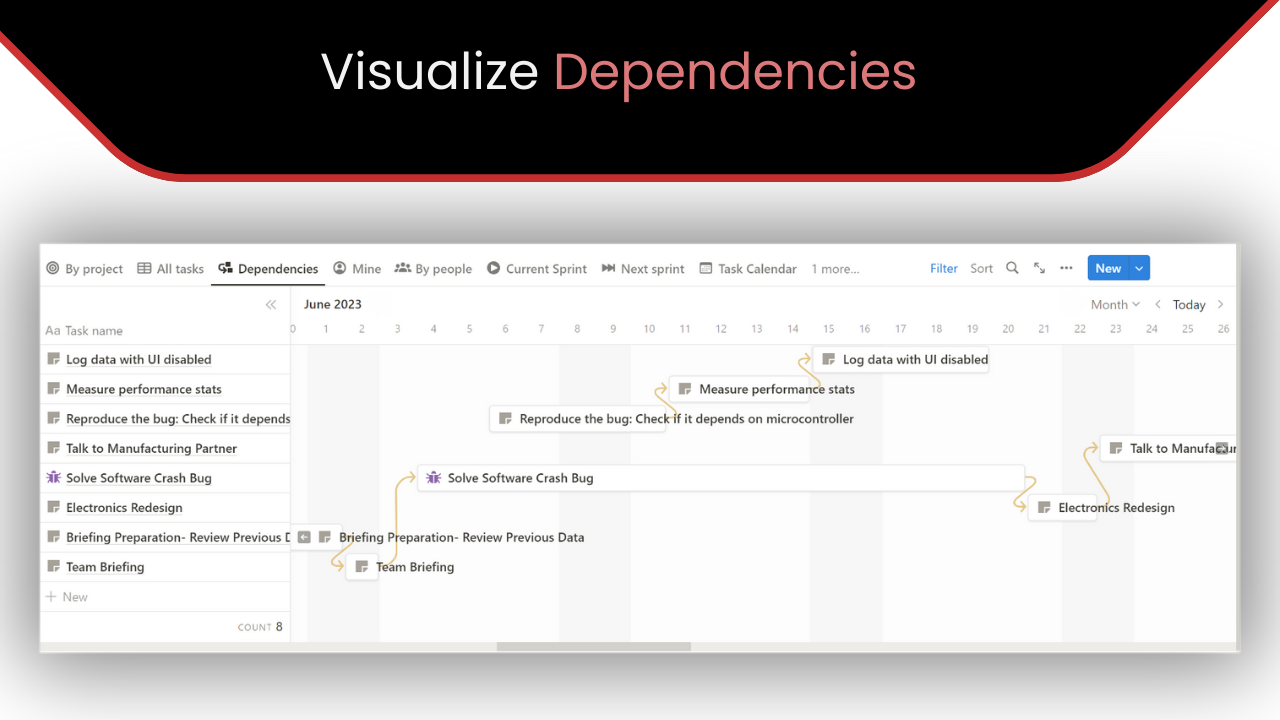
Task: Go to next period with right chevron
Action: tap(1220, 305)
